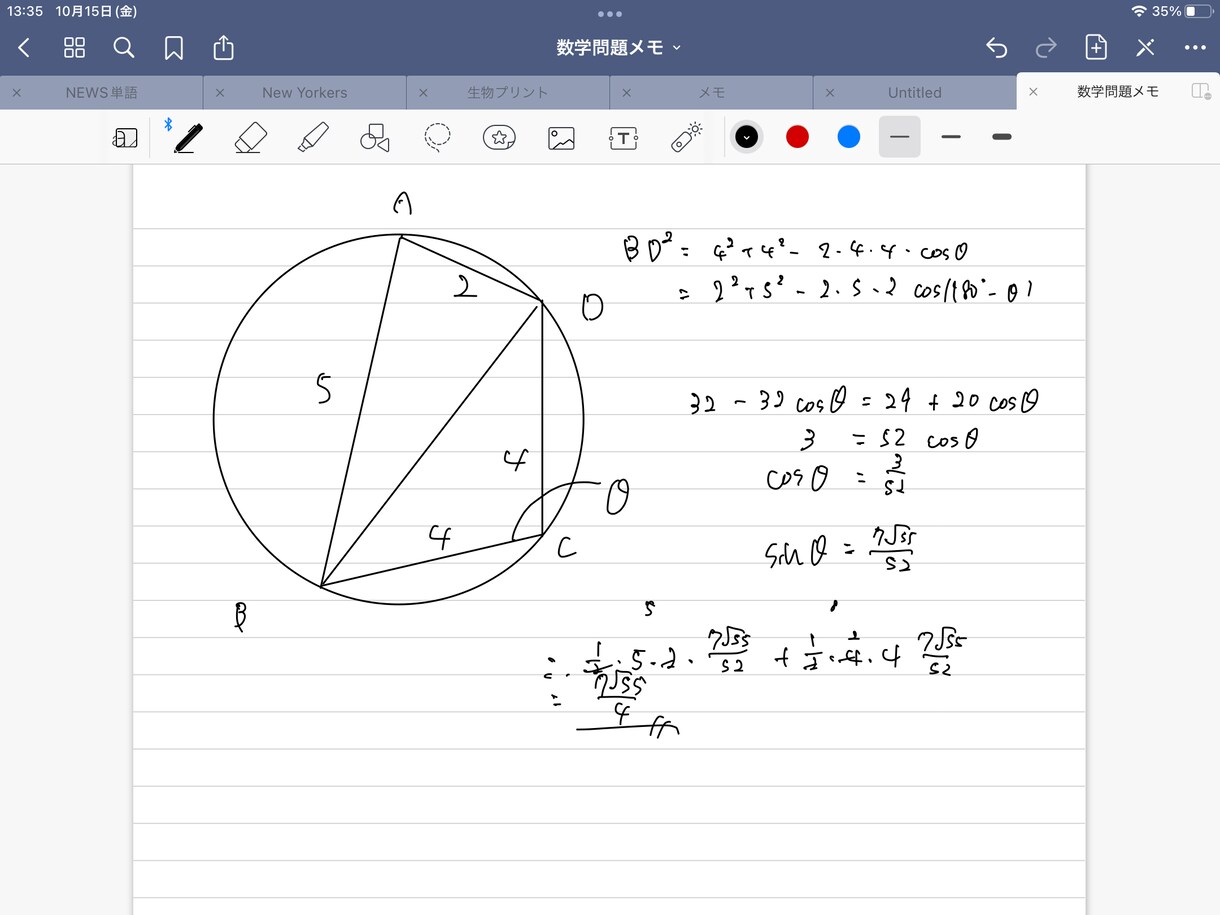The height and width of the screenshot is (915, 1220).
Task: Select the Lasso tool
Action: tap(437, 137)
